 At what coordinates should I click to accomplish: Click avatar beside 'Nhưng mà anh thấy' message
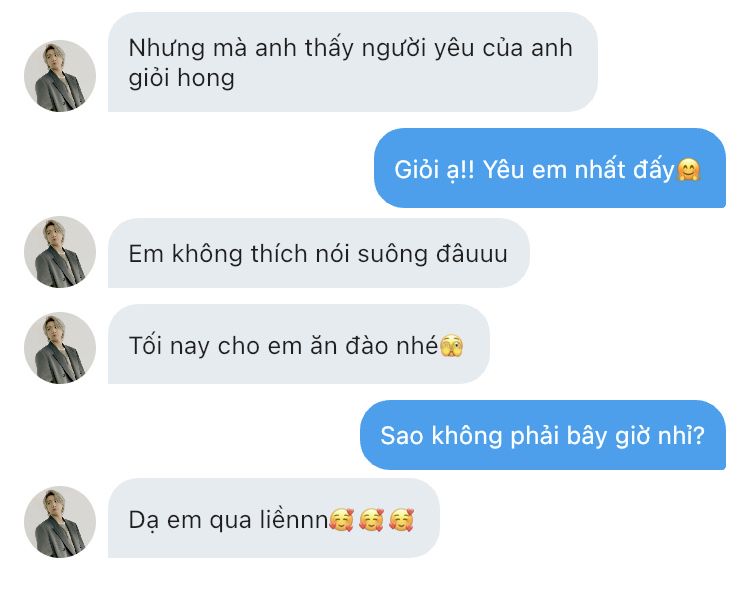point(60,76)
